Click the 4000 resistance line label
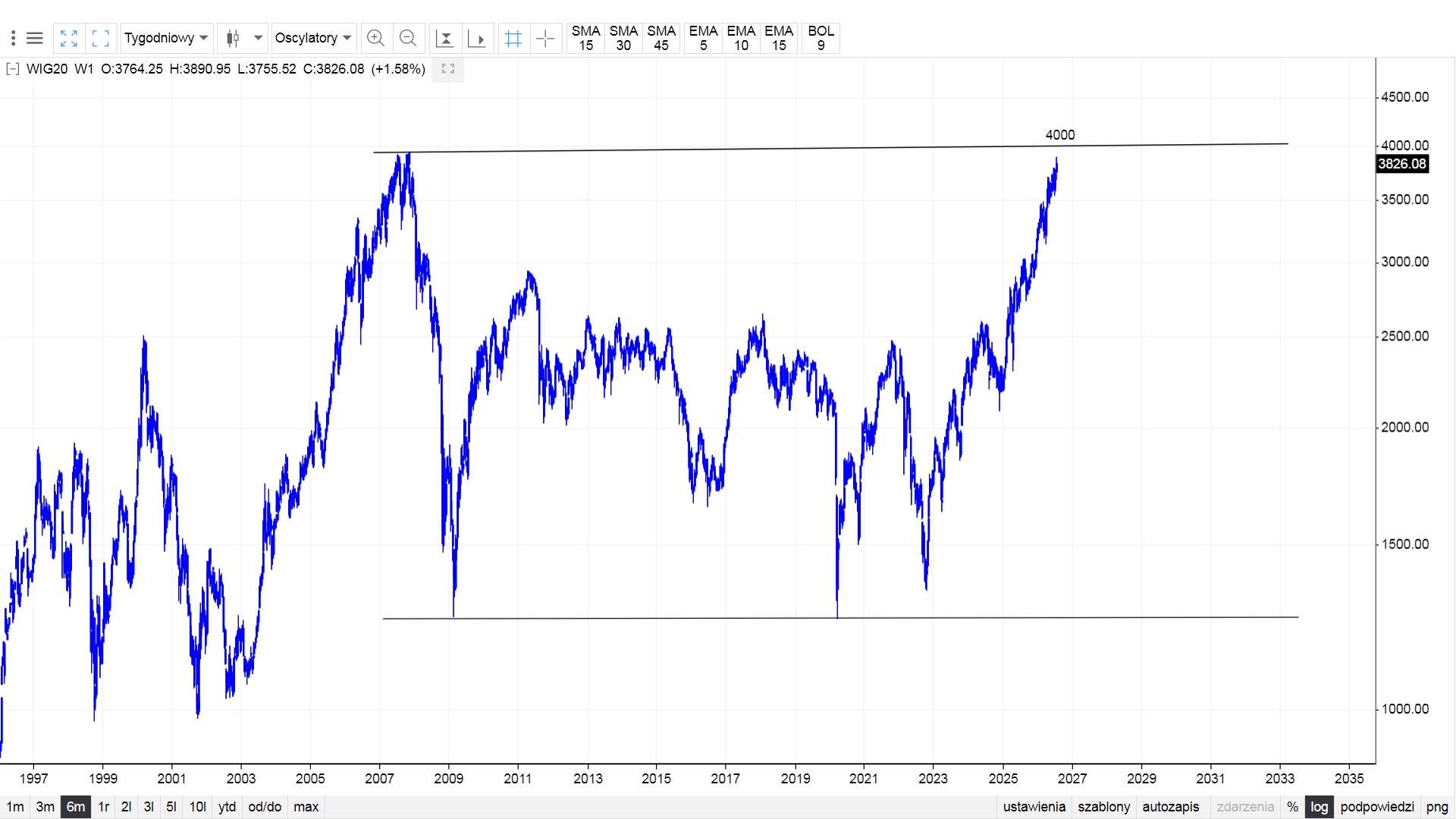 tap(1060, 135)
